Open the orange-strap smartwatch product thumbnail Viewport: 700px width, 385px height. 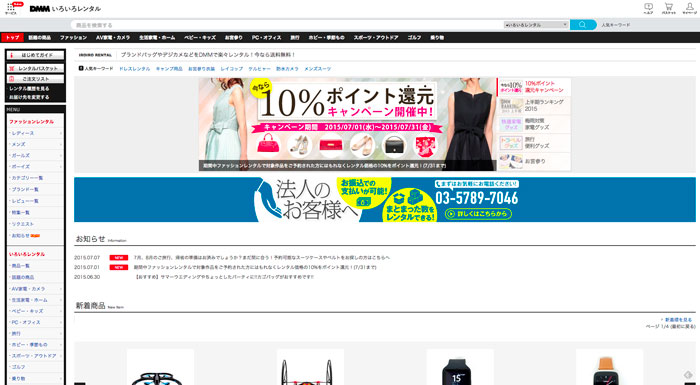click(x=609, y=367)
